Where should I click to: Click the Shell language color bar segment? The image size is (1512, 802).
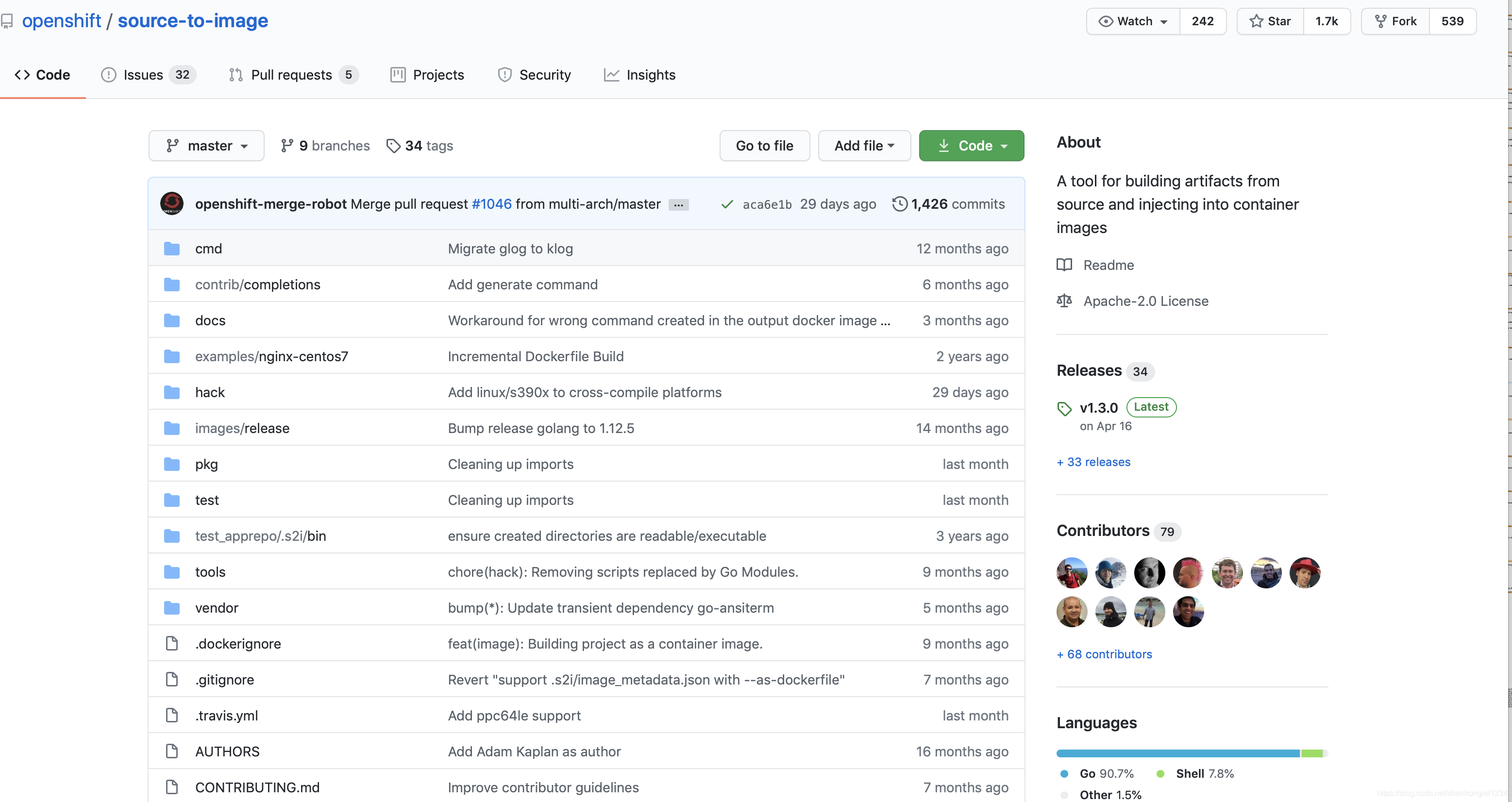point(1312,753)
